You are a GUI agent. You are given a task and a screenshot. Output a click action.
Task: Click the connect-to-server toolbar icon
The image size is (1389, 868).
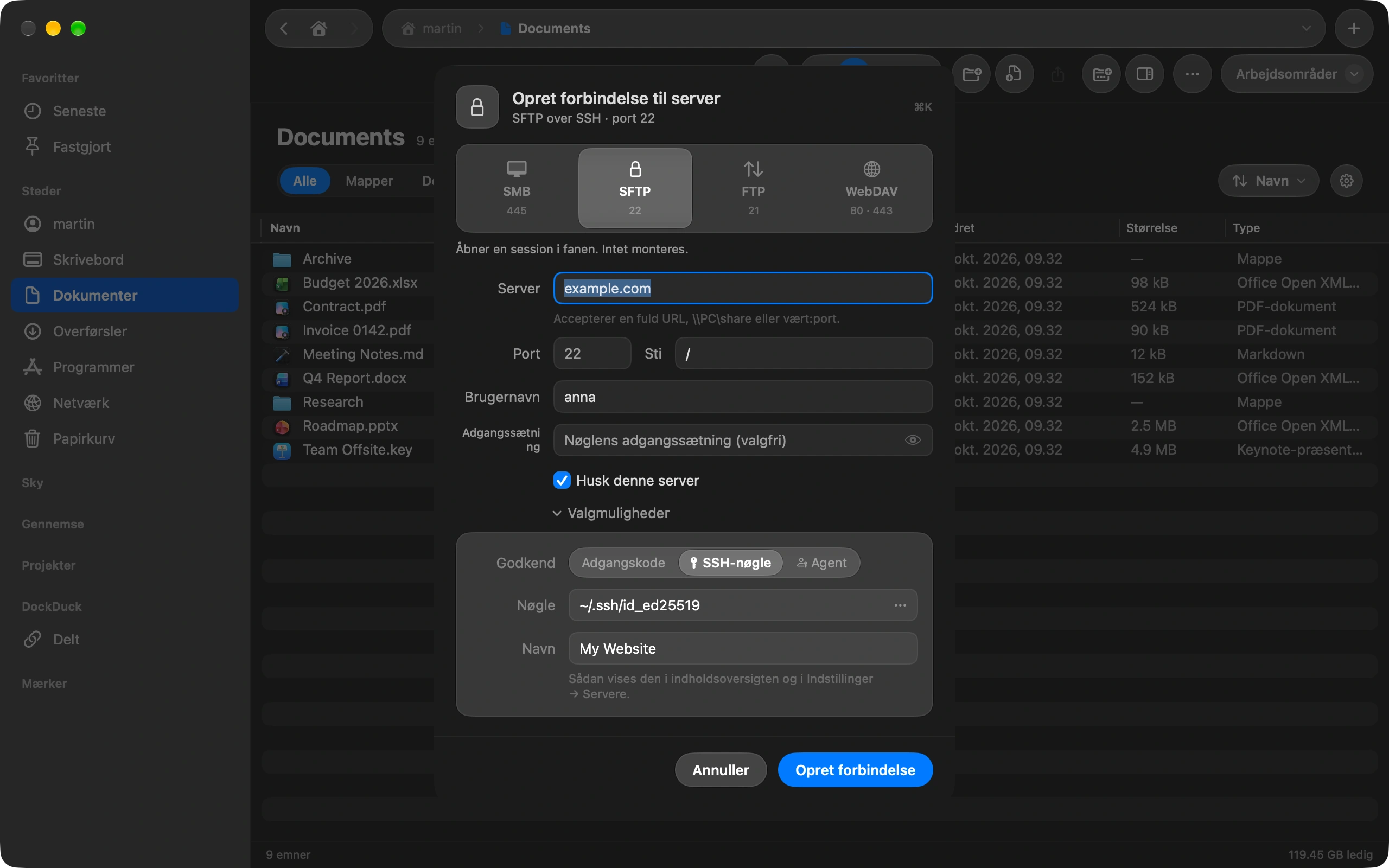(x=1101, y=74)
